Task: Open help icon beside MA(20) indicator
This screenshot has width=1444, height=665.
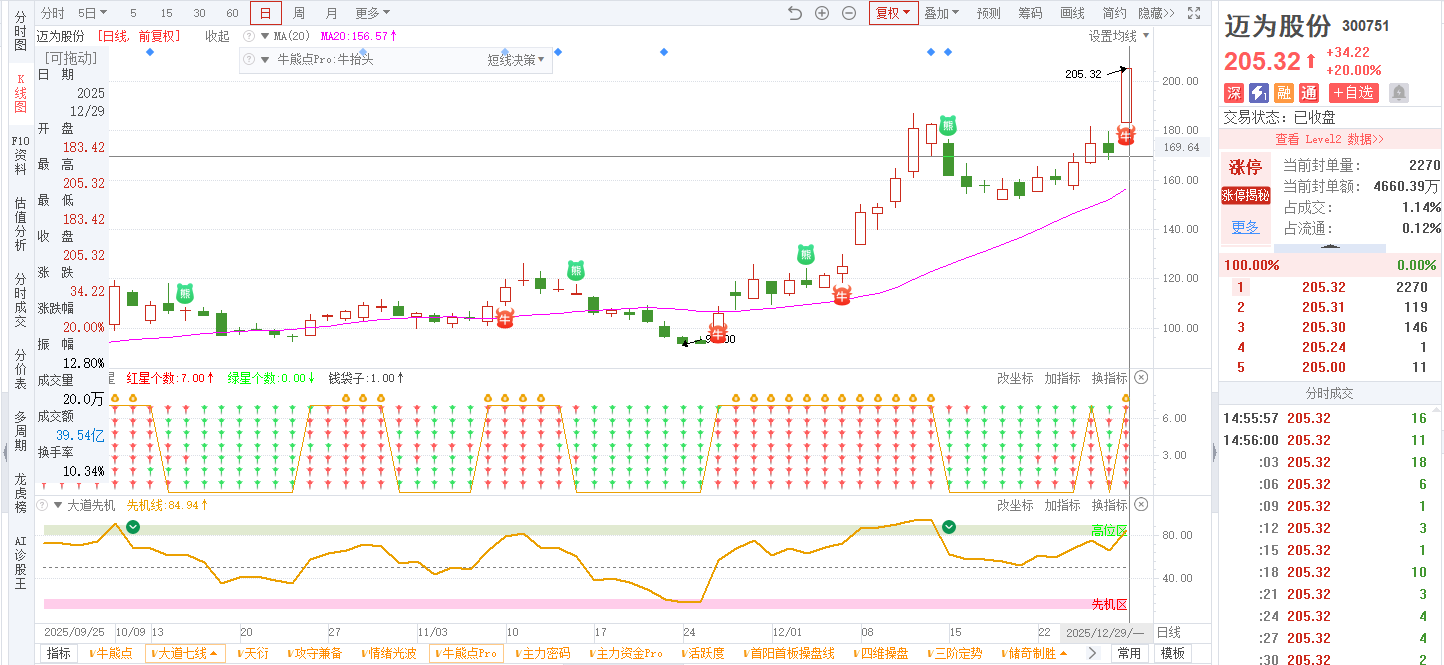Action: [x=249, y=36]
